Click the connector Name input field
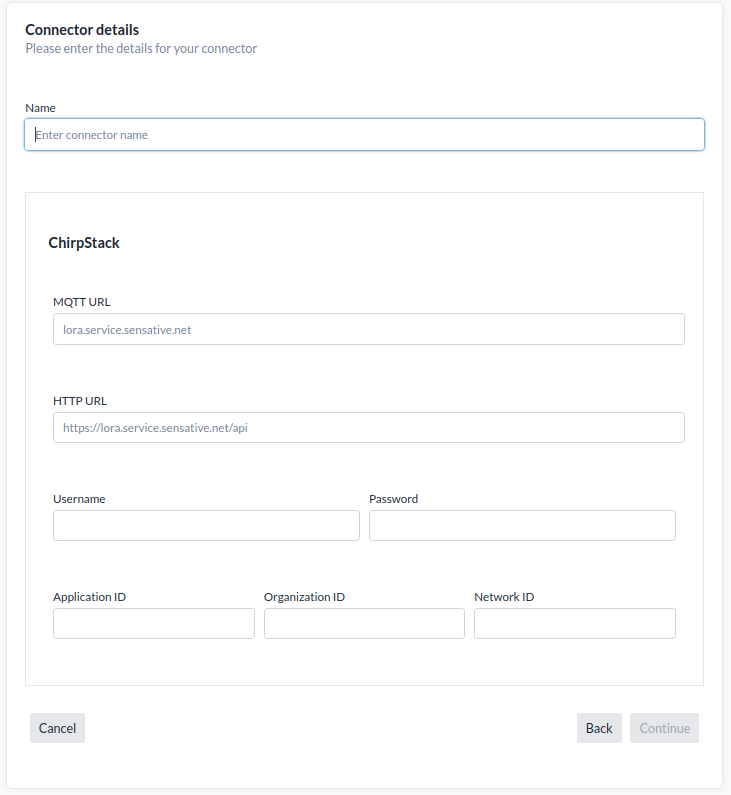The width and height of the screenshot is (731, 795). pyautogui.click(x=364, y=135)
